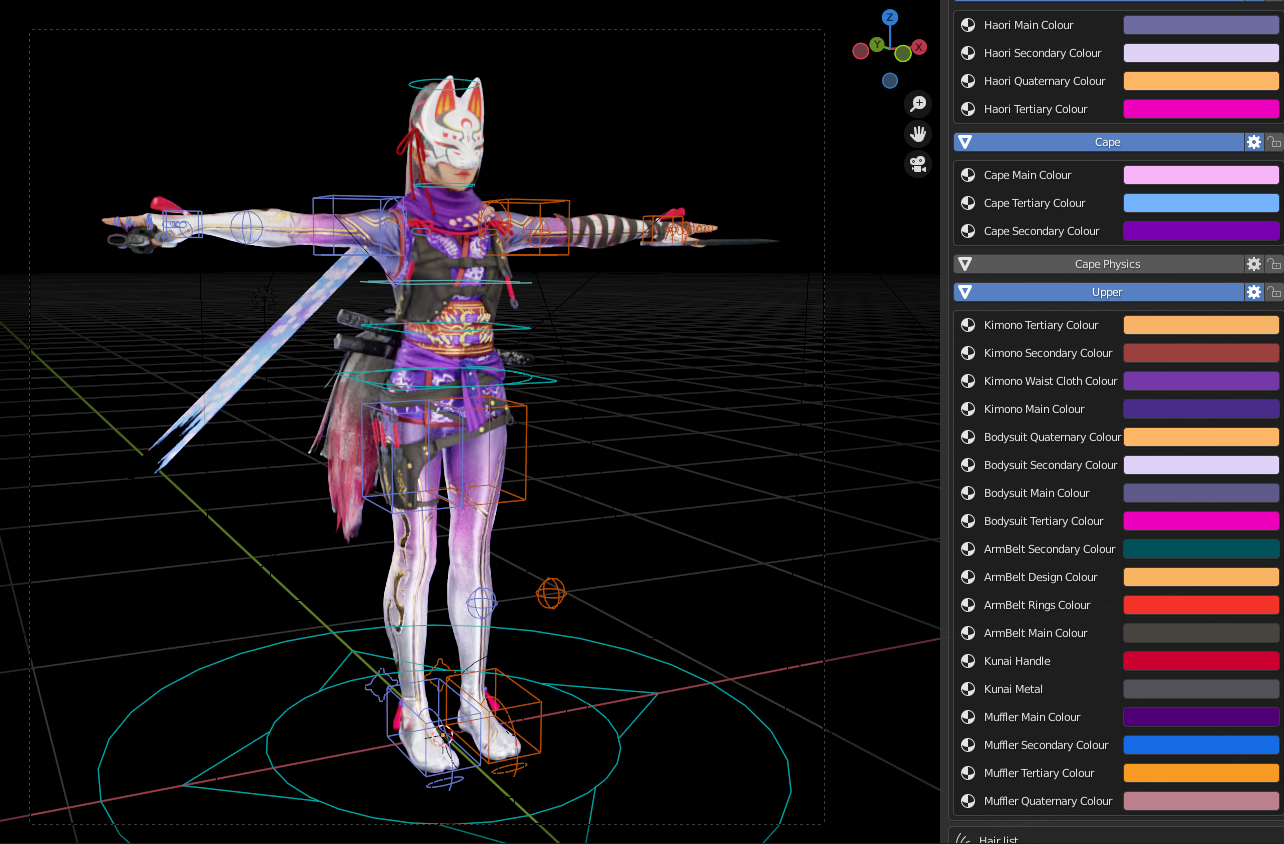
Task: Click the 'Haori Secondary Colour' label
Action: point(1042,53)
